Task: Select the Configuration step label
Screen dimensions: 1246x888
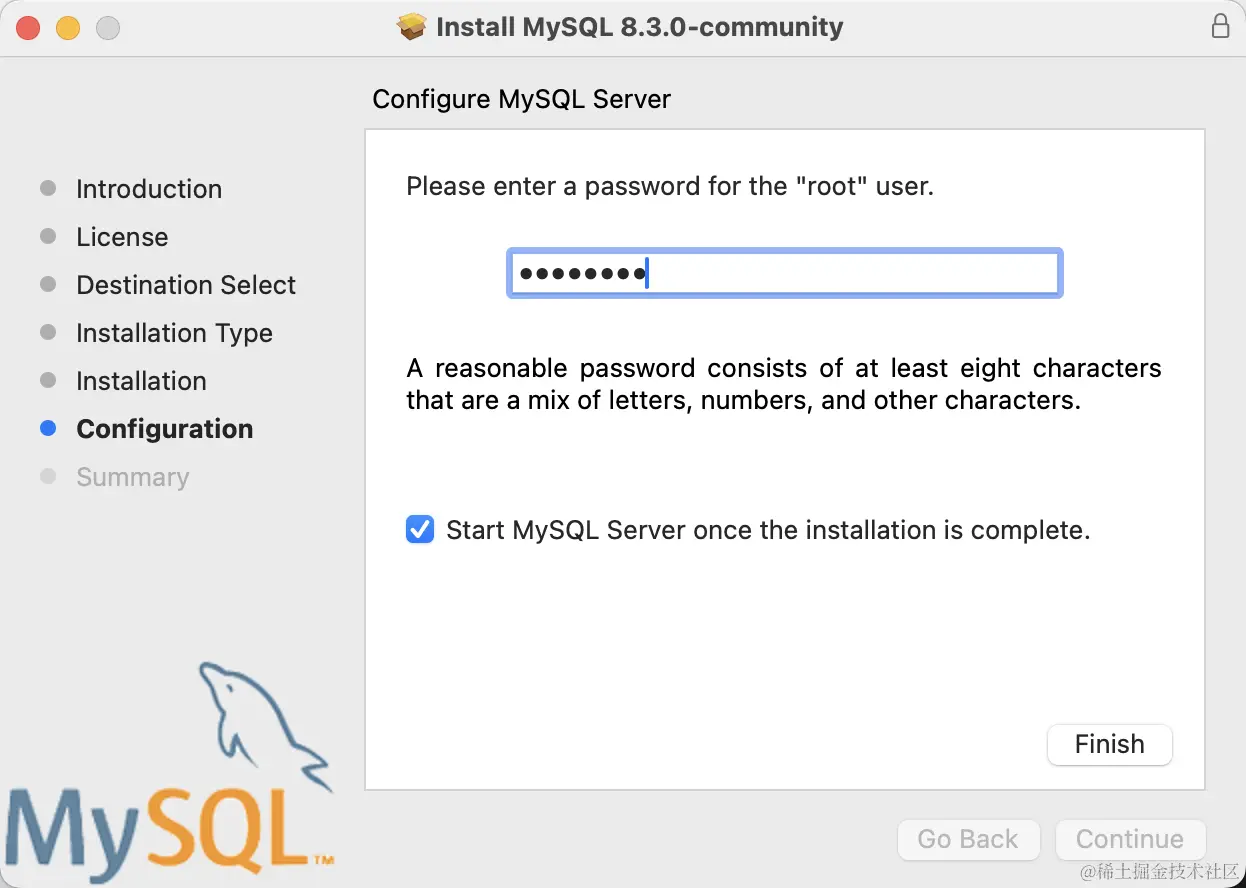Action: pos(165,429)
